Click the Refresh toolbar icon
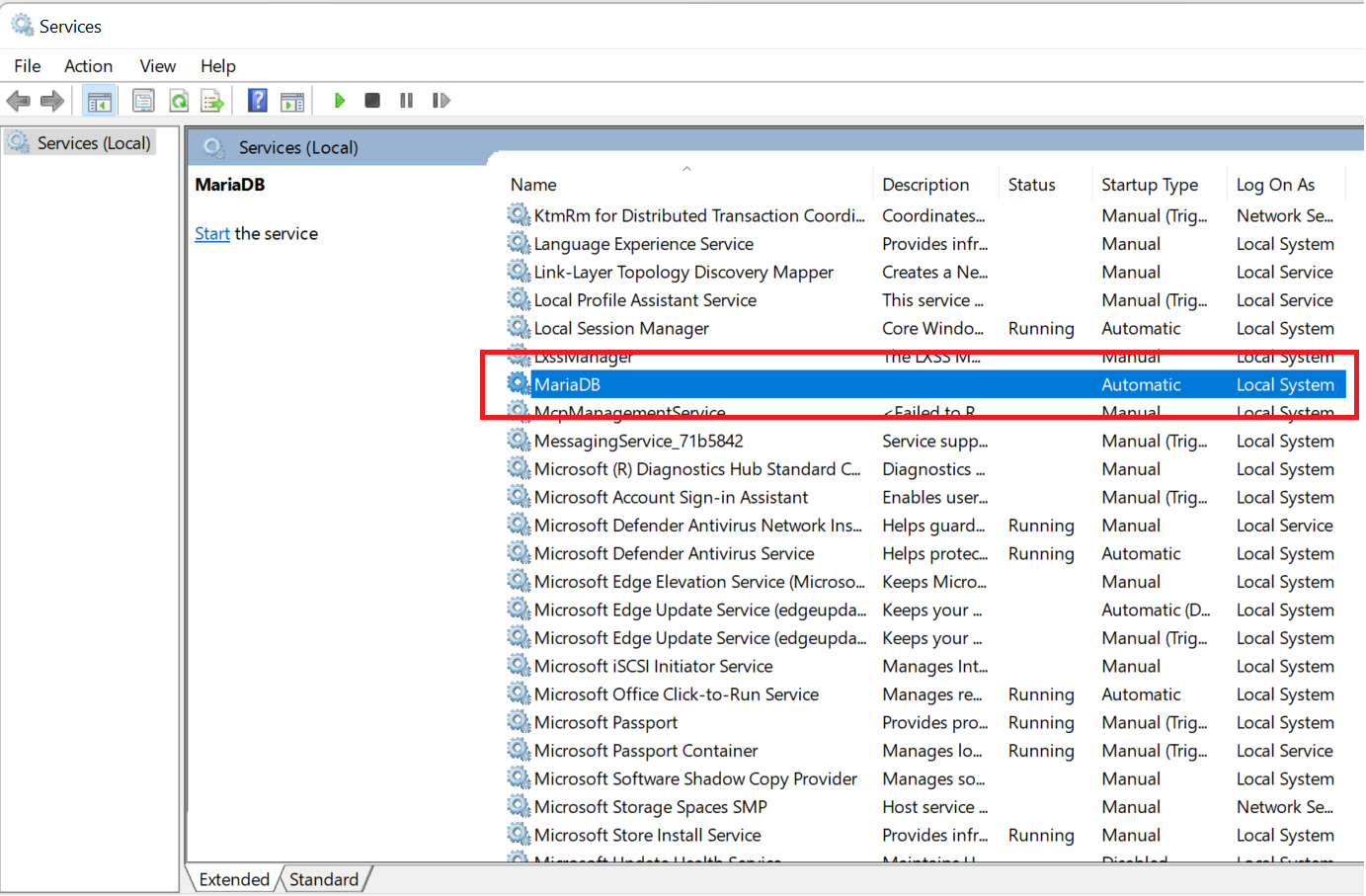 click(x=179, y=101)
